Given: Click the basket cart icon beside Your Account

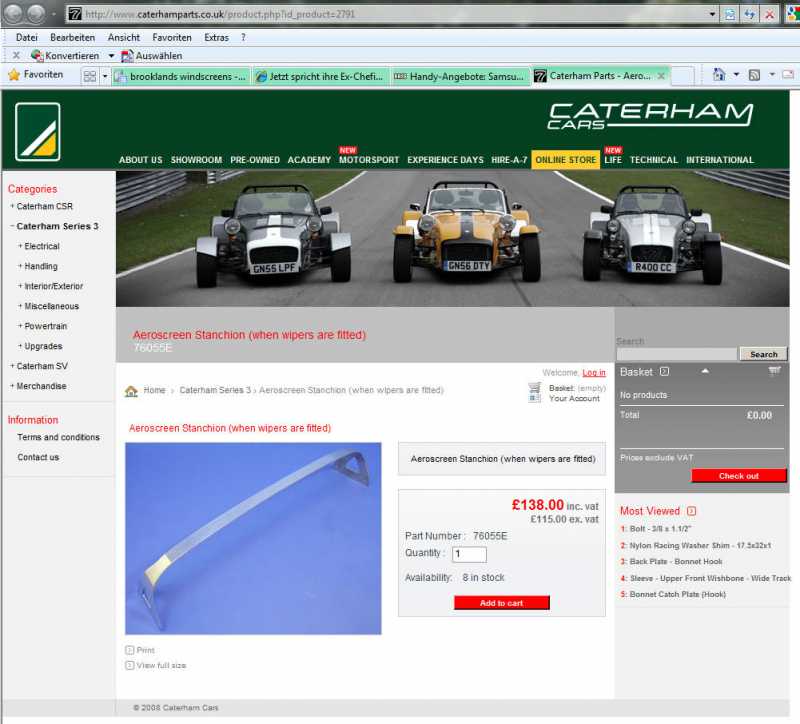Looking at the screenshot, I should point(535,392).
